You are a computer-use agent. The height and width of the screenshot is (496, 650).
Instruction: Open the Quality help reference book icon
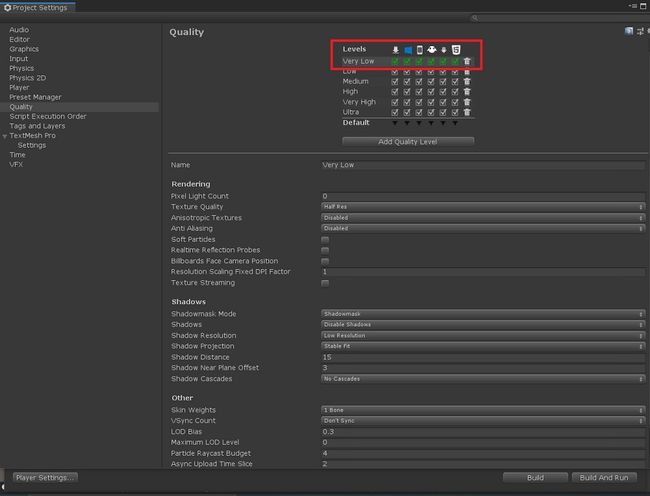coord(629,31)
